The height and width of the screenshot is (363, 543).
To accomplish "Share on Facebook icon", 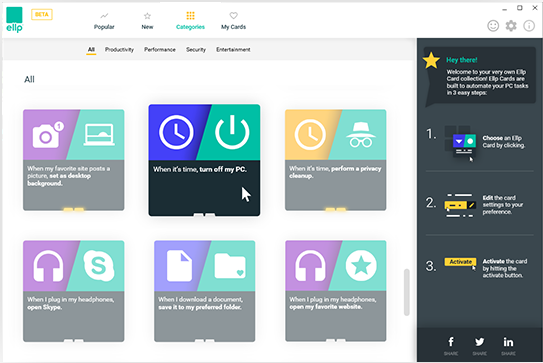I will [451, 342].
